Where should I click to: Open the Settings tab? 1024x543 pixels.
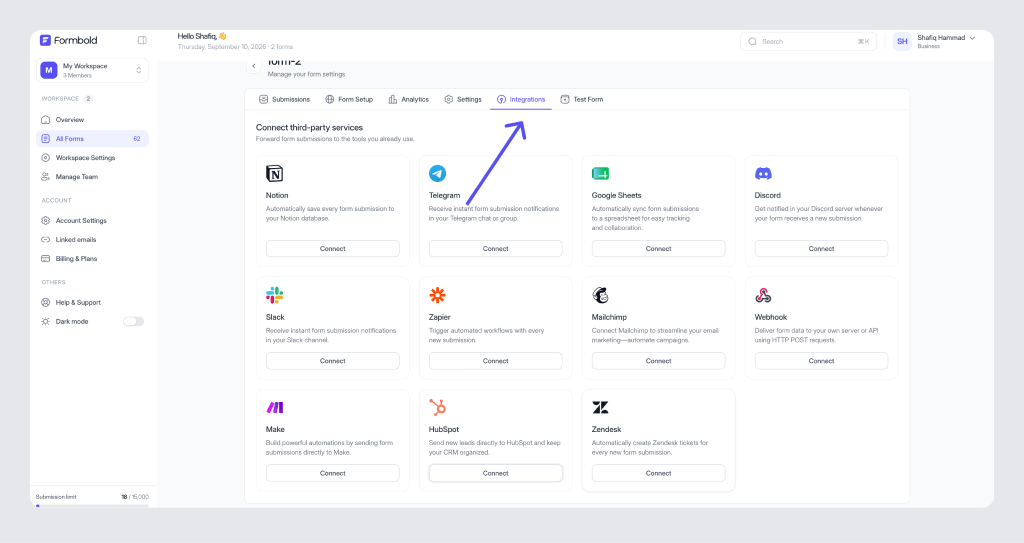pos(463,99)
